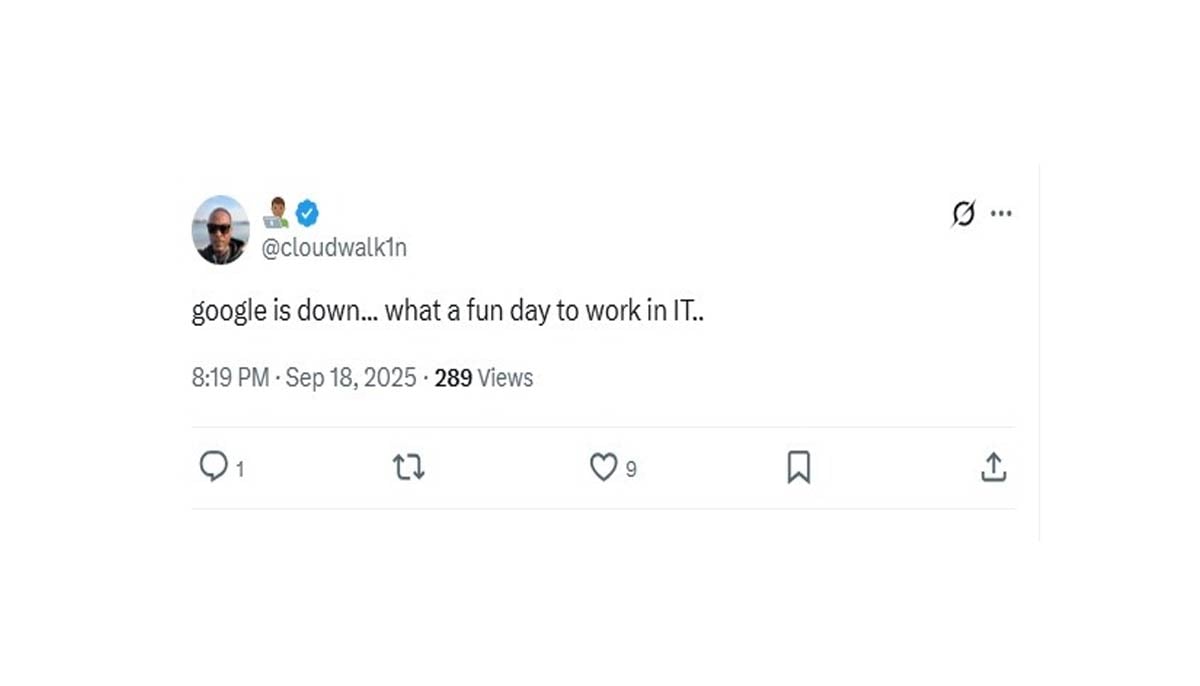Click the technologist emoji beside the avatar
Image resolution: width=1200 pixels, height=686 pixels.
click(x=276, y=212)
